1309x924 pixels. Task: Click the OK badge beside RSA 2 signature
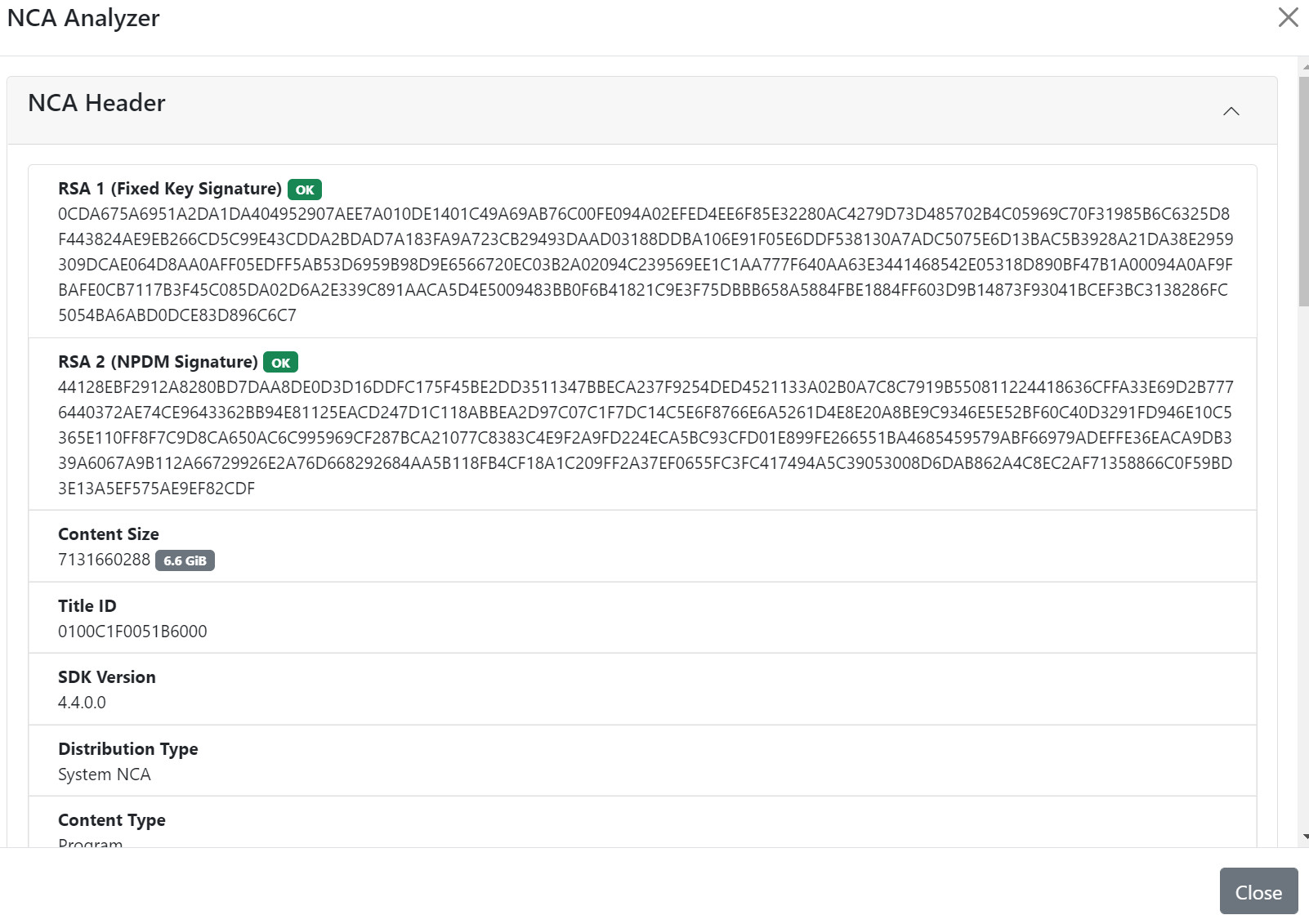tap(280, 363)
